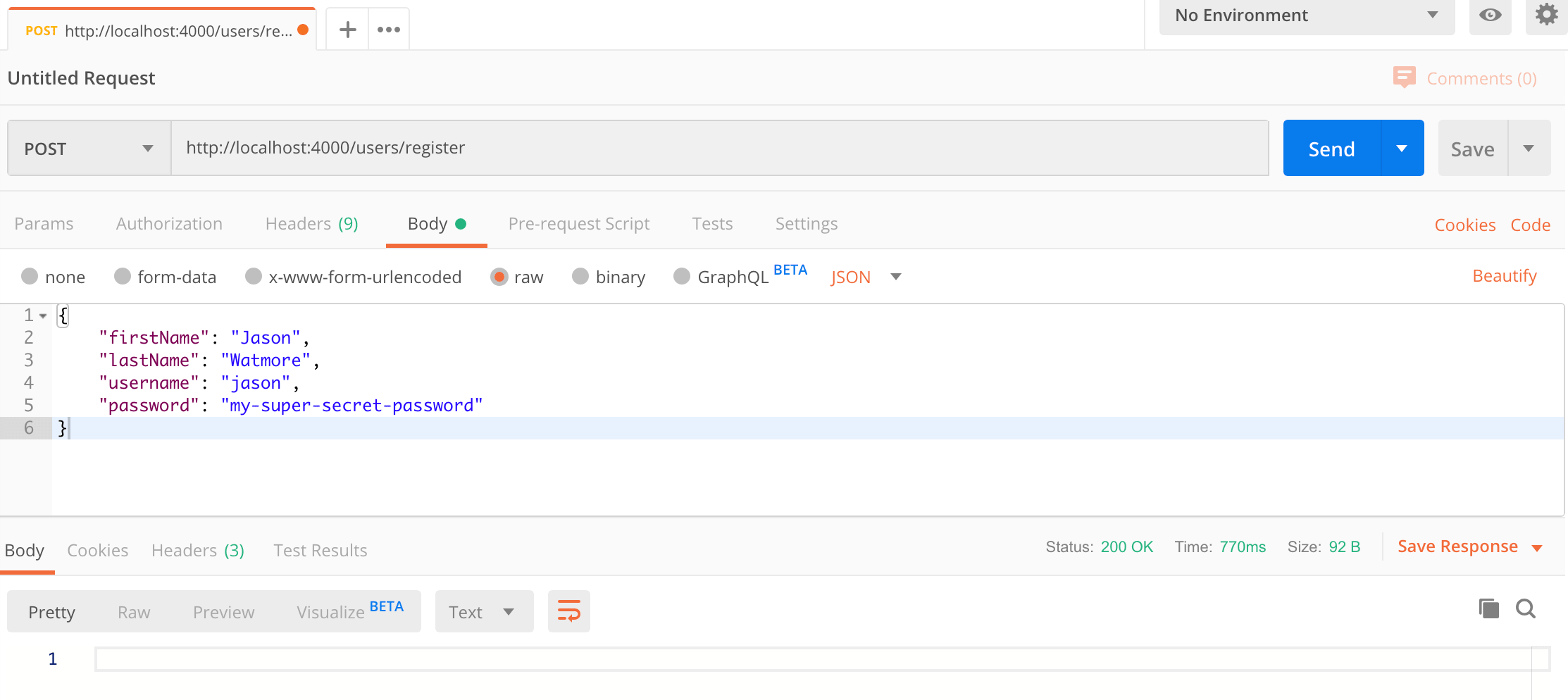Copy response body to clipboard icon
This screenshot has height=700, width=1568.
pos(1488,608)
